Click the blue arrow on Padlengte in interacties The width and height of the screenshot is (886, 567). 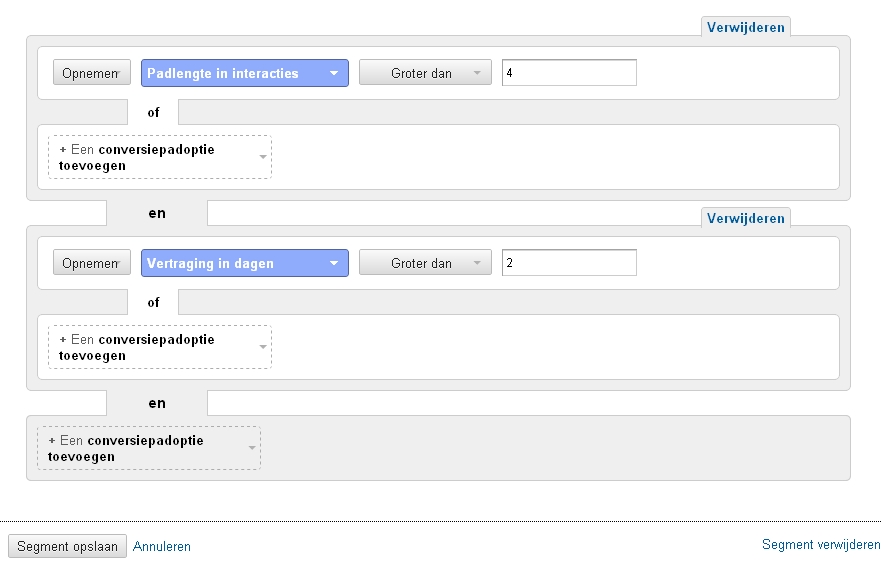pyautogui.click(x=334, y=73)
